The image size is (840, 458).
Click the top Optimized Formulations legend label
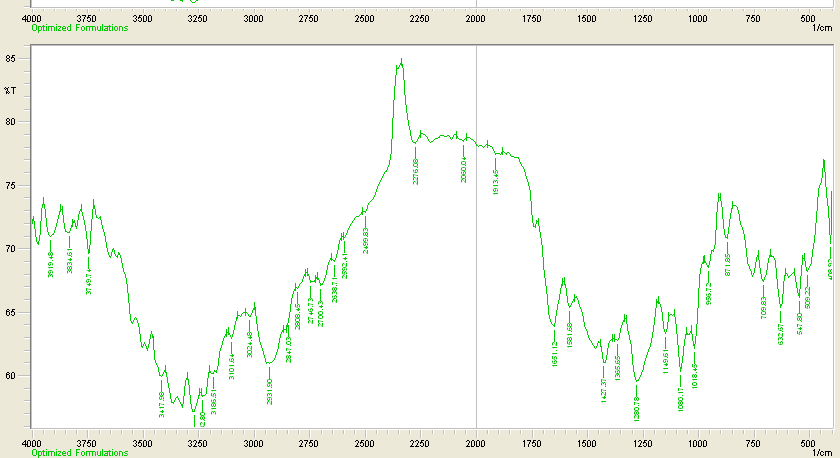click(x=80, y=28)
